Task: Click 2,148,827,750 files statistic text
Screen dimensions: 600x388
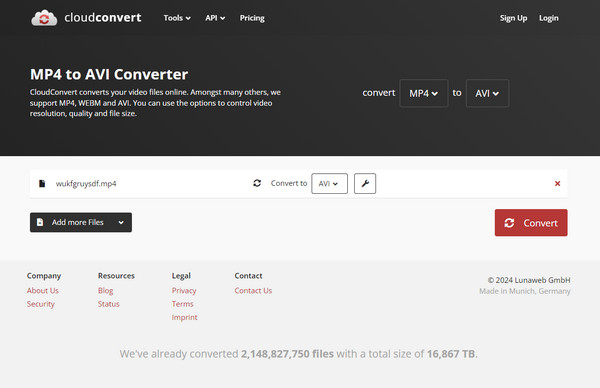Action: (x=287, y=354)
